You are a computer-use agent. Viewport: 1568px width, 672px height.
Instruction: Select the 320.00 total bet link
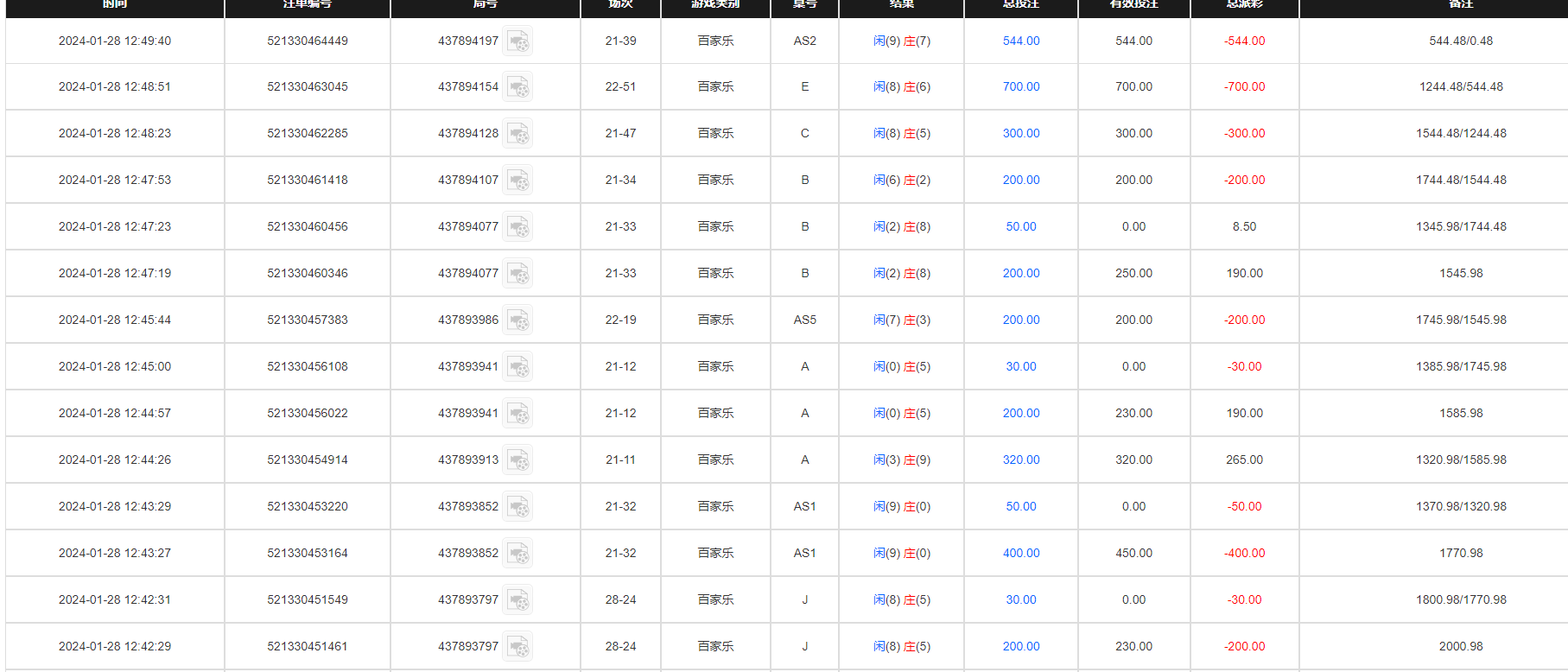tap(1021, 460)
